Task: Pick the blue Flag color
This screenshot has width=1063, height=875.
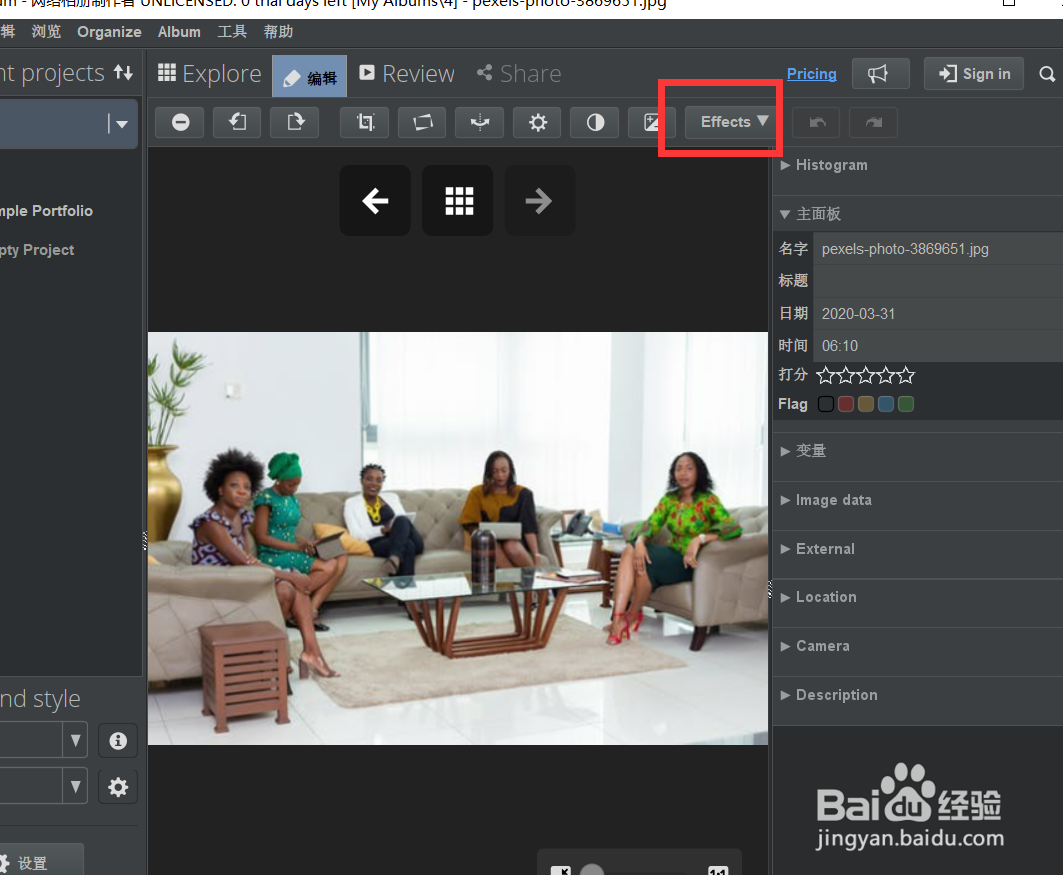Action: click(x=885, y=404)
